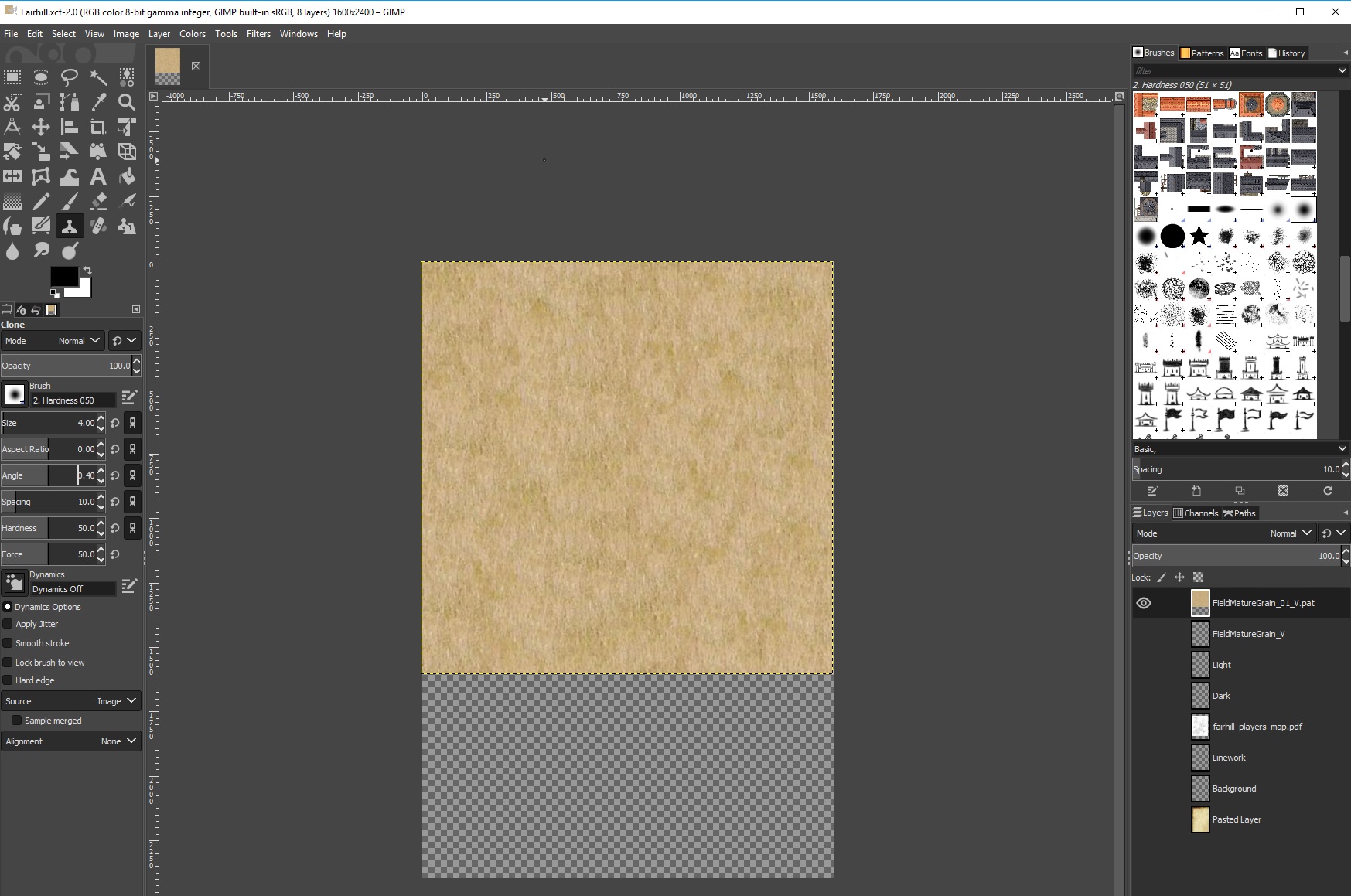Select the Paintbrush tool
This screenshot has width=1351, height=896.
coord(70,202)
